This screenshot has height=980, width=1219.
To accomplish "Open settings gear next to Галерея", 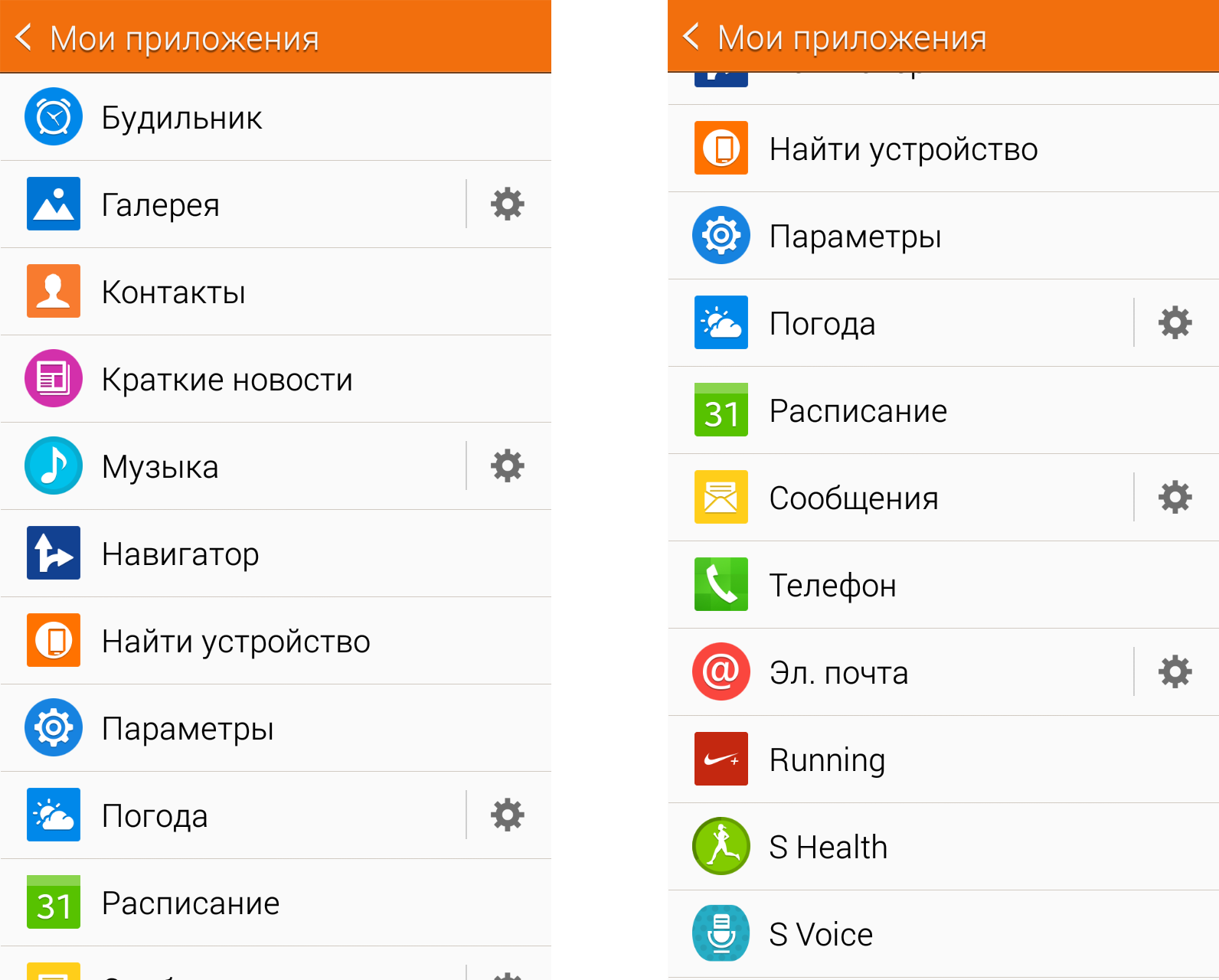I will (508, 204).
